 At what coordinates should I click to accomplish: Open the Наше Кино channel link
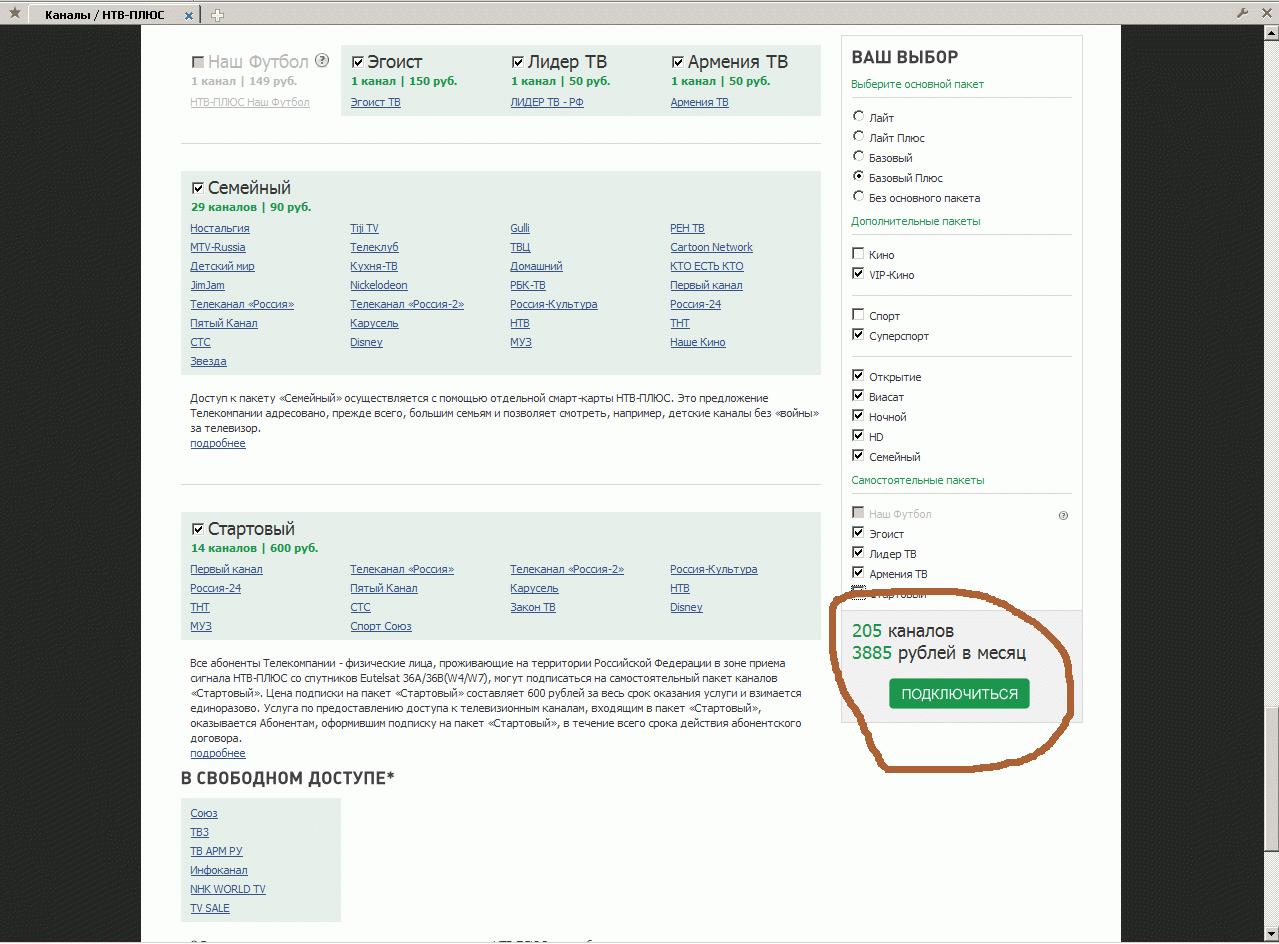click(x=698, y=342)
